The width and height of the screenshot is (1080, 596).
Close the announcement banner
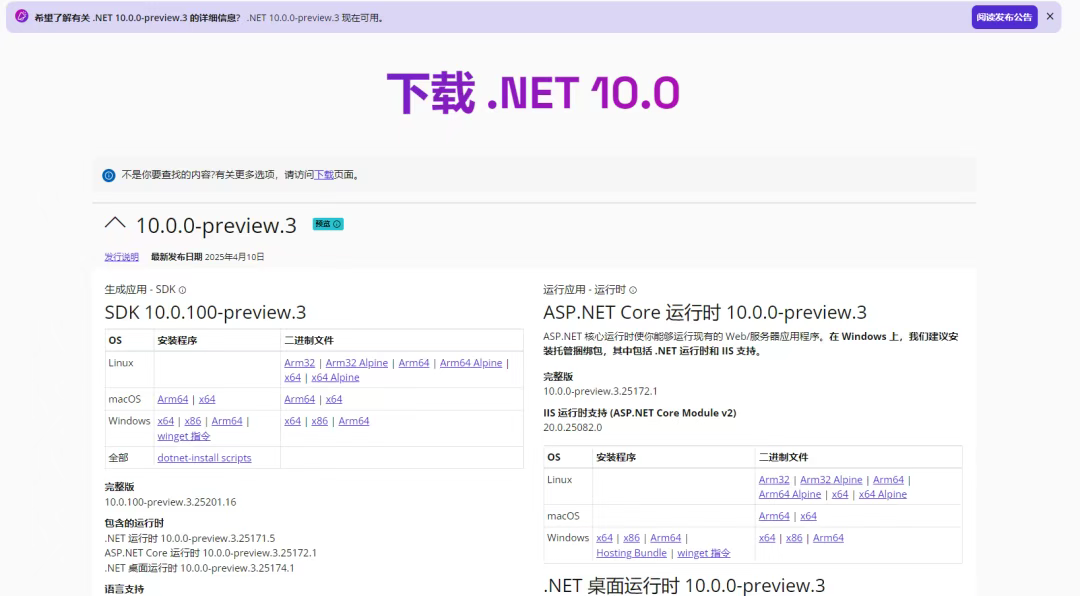(x=1050, y=17)
